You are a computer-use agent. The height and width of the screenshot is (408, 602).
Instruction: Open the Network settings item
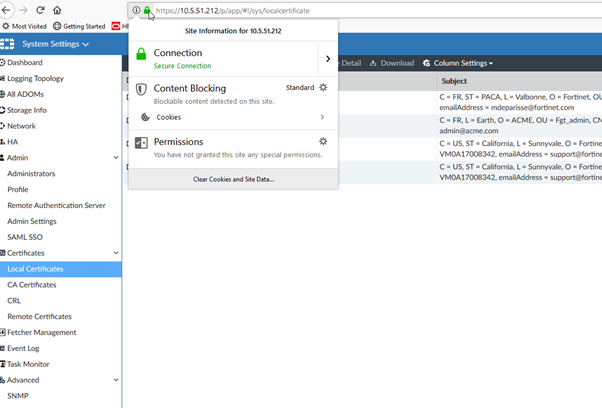pyautogui.click(x=21, y=126)
